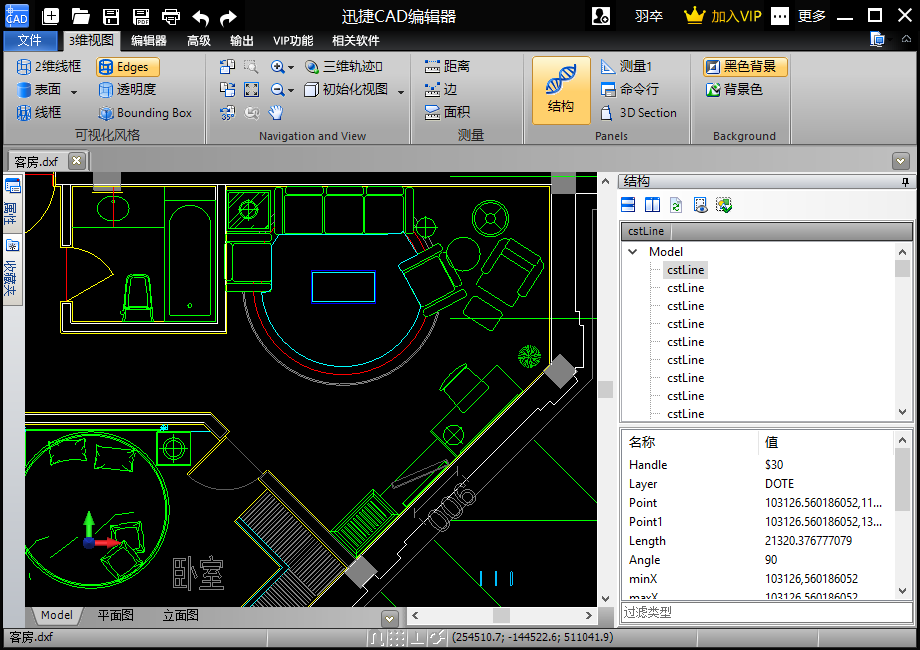
Task: Click the previous zoom icon
Action: (252, 112)
